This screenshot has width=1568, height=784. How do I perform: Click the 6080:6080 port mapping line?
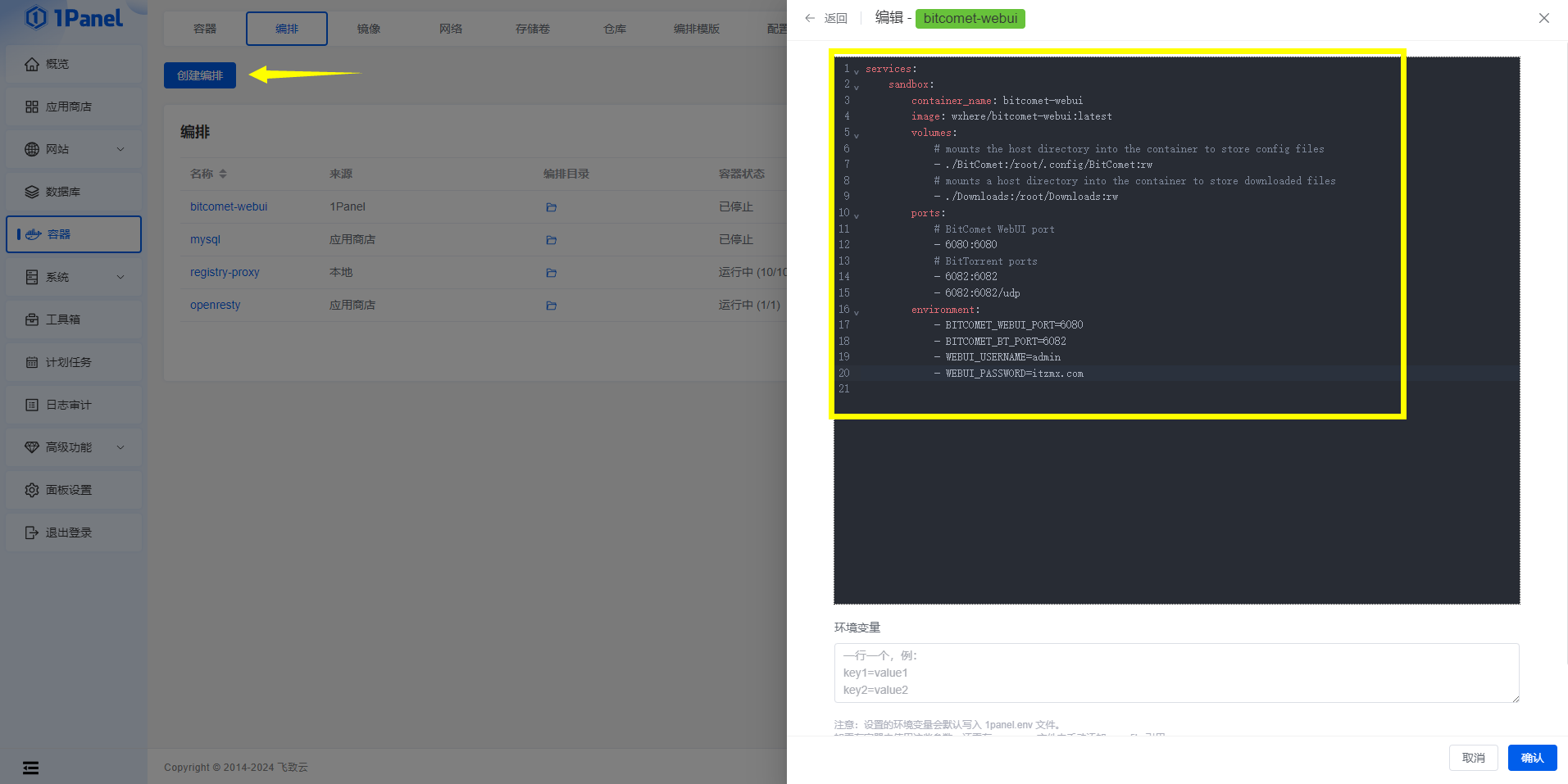(966, 245)
